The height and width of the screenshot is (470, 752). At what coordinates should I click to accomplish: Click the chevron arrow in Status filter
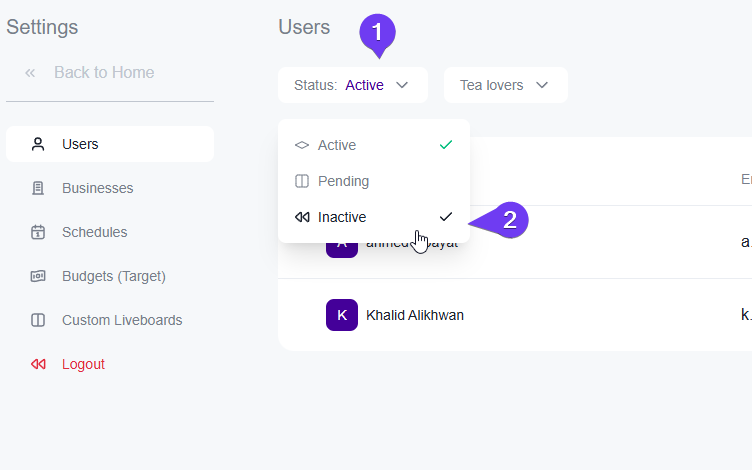pos(402,85)
